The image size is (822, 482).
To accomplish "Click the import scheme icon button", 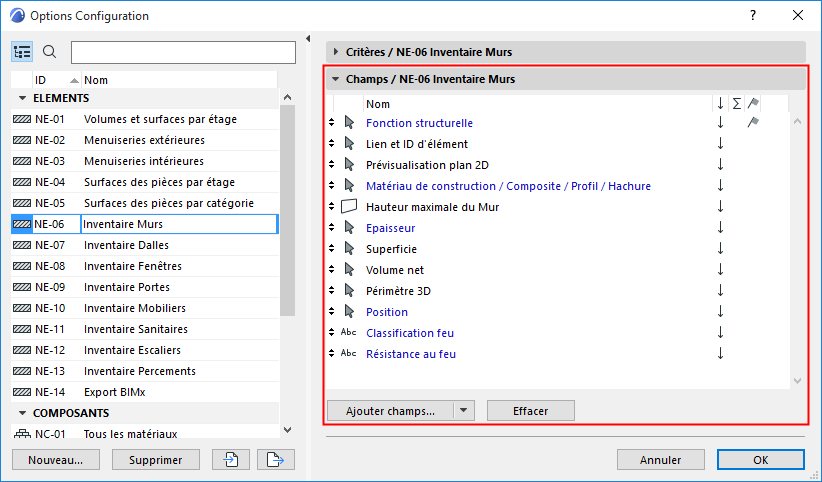I will point(230,460).
